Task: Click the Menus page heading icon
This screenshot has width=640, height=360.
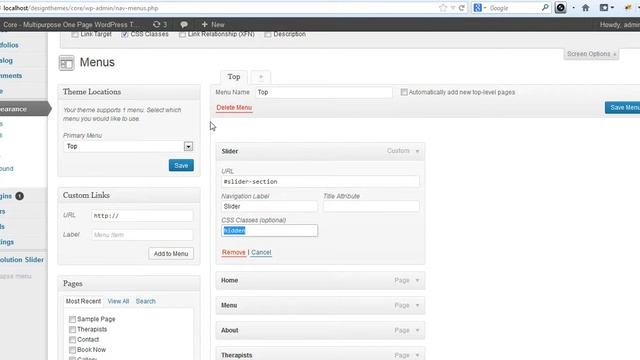Action: (x=66, y=63)
